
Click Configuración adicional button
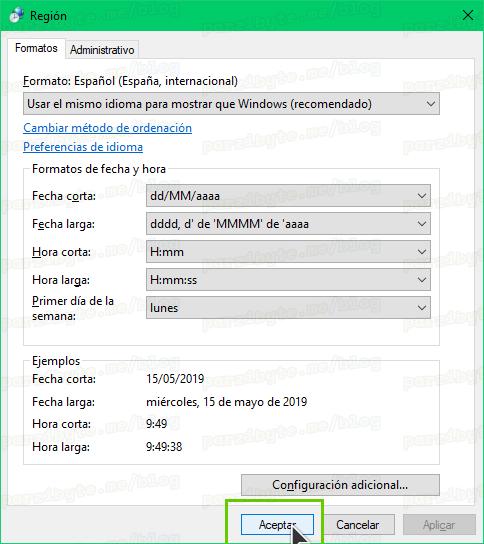[340, 485]
